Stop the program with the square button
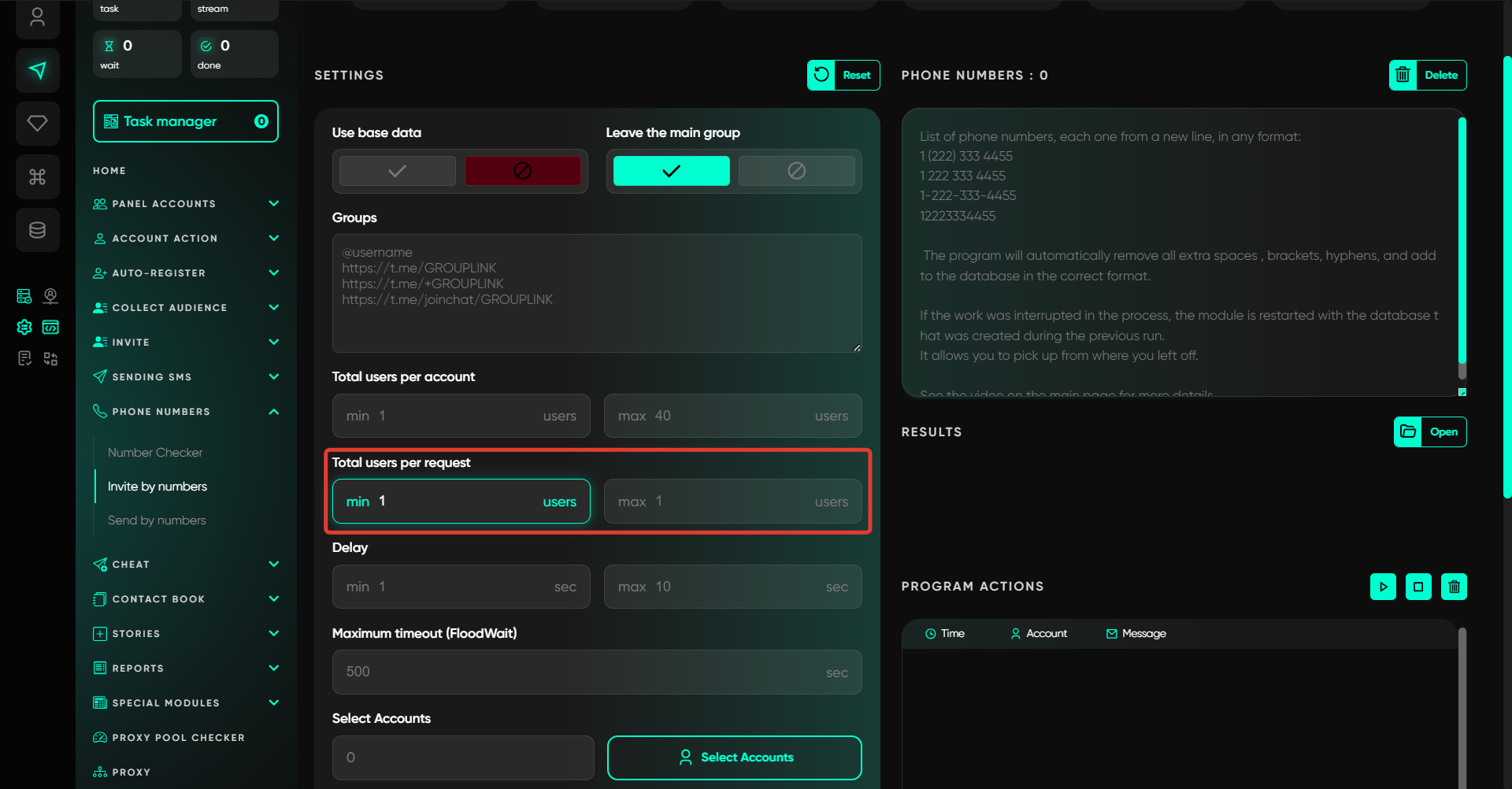The image size is (1512, 789). 1418,587
